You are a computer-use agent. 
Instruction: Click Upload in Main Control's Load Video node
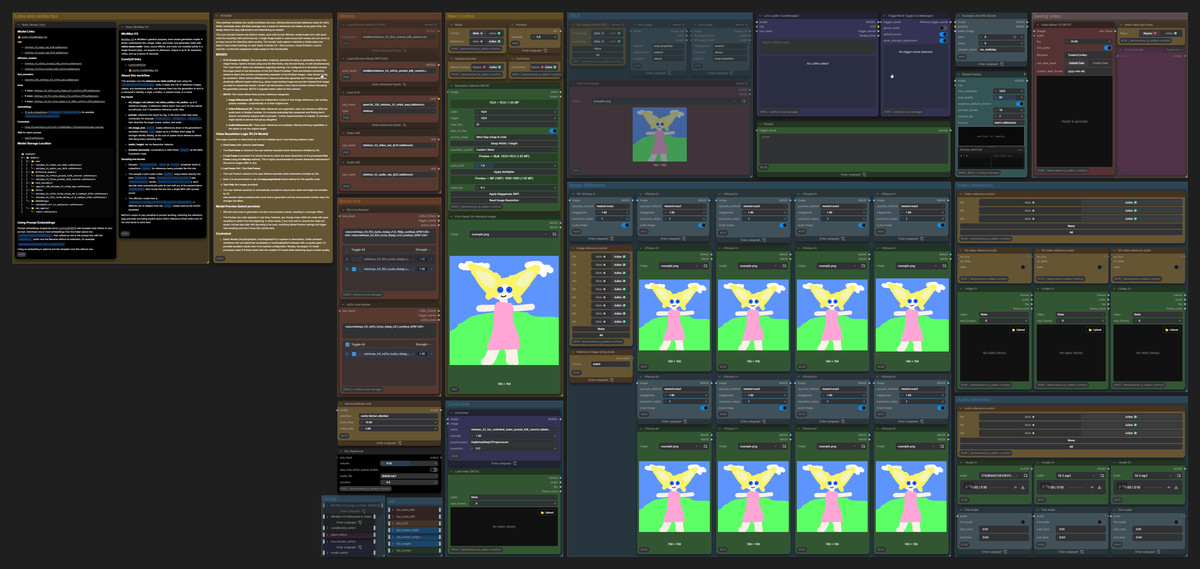click(547, 512)
